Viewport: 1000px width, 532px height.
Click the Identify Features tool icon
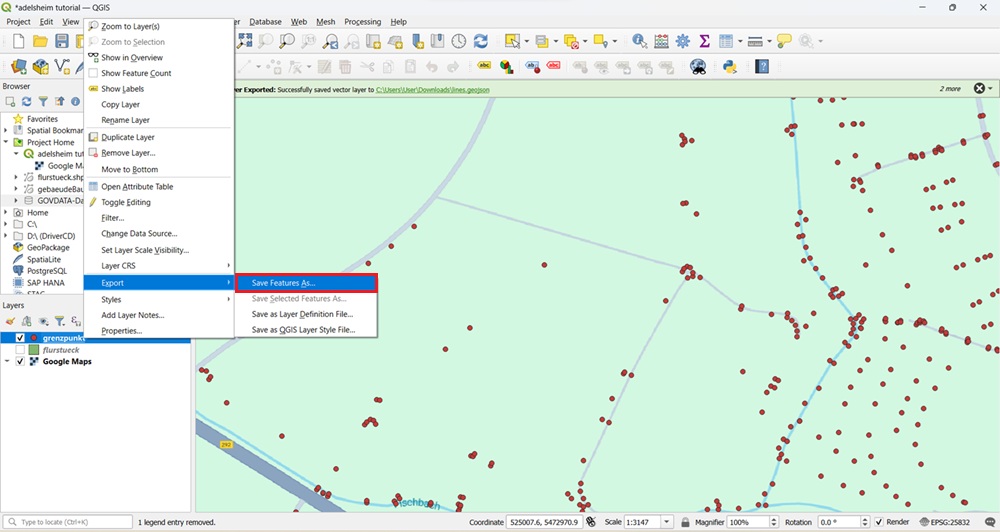pos(637,41)
